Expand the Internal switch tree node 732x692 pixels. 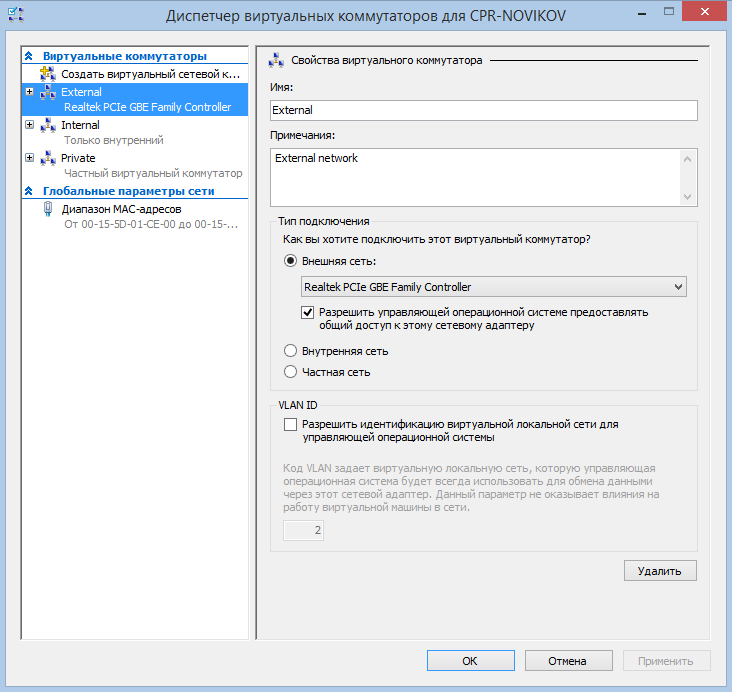coord(29,125)
